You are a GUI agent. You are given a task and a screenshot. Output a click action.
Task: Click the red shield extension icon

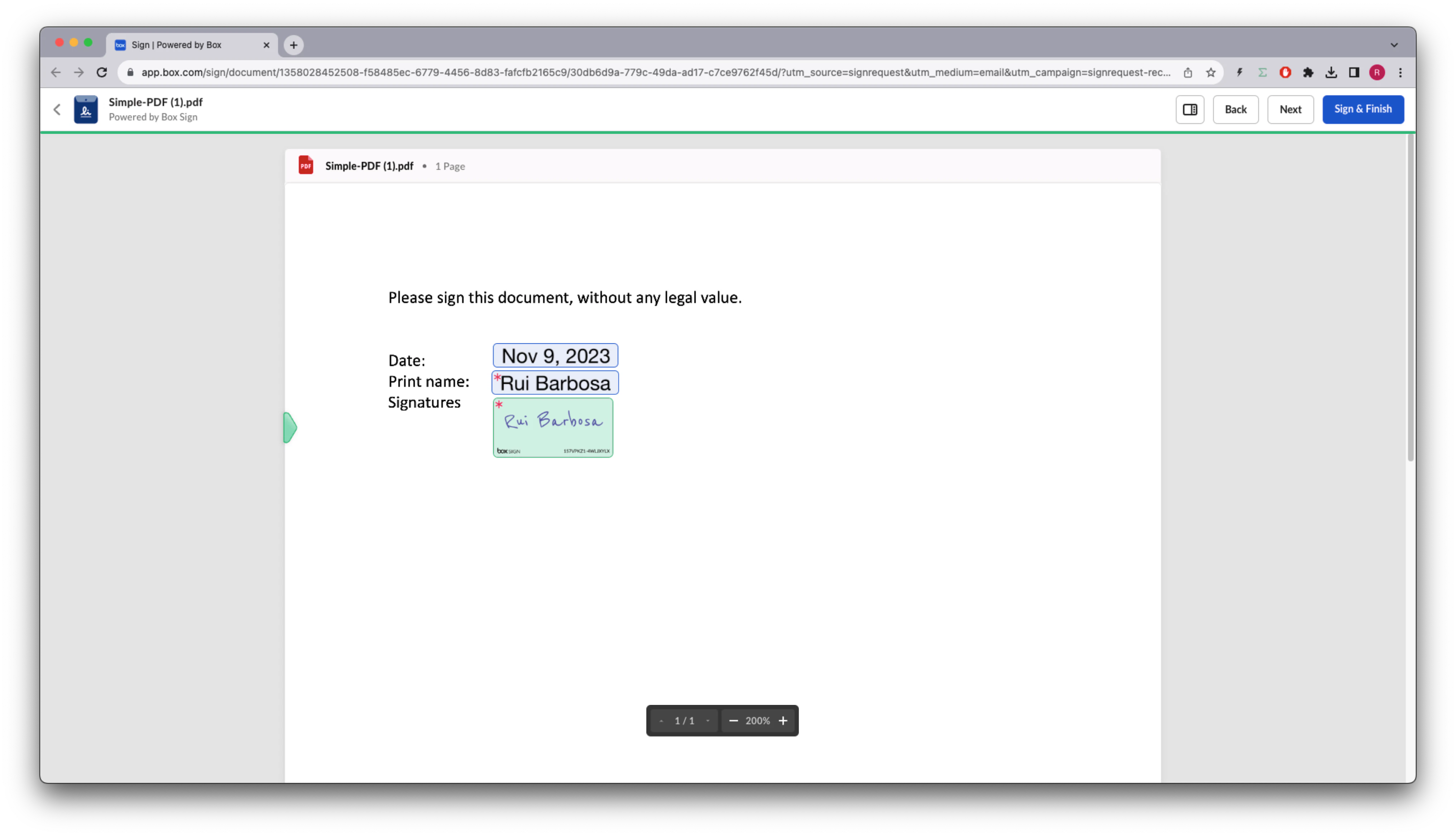(x=1285, y=72)
